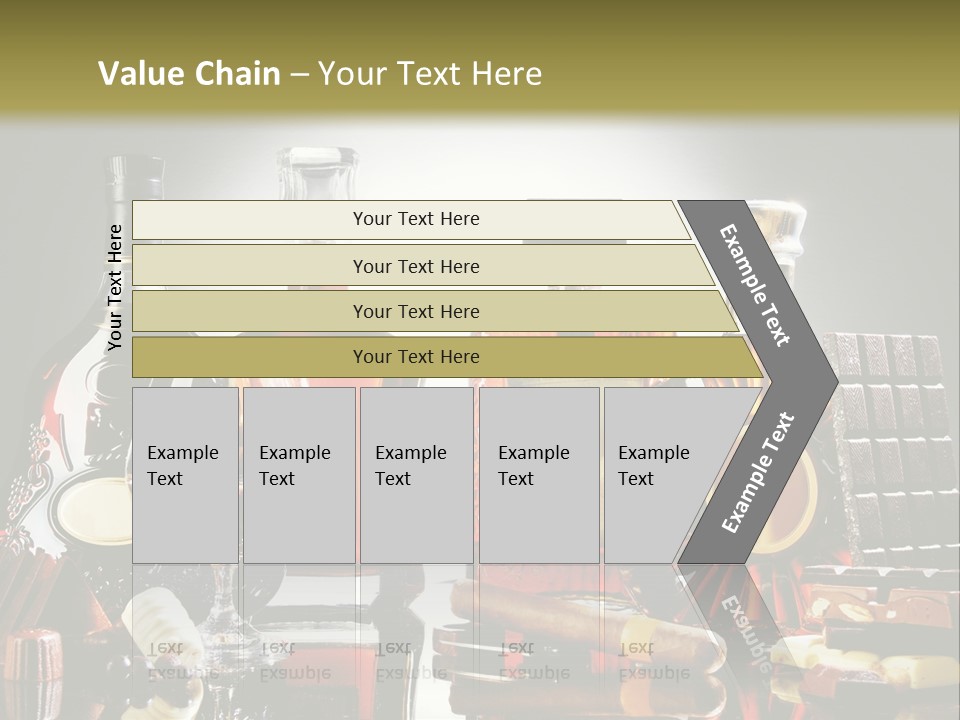Select the vertical 'Your Text Here' label

(114, 288)
